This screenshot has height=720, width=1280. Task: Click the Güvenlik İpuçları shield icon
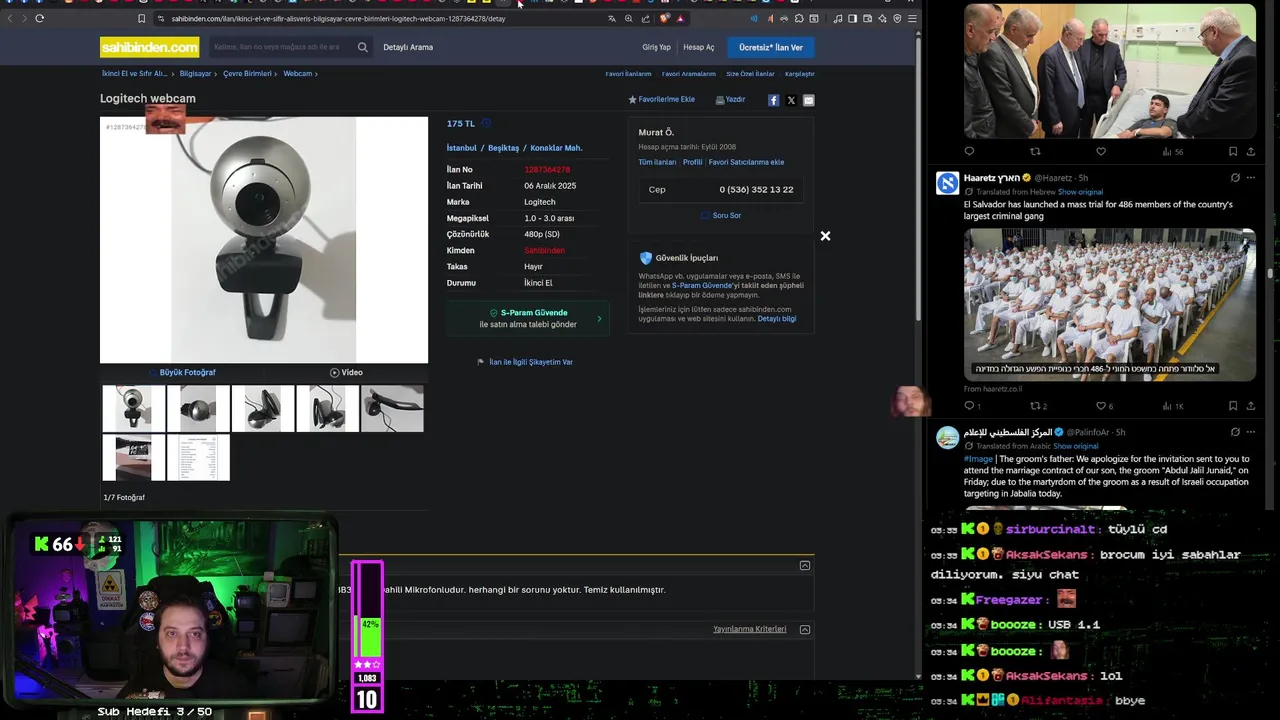pyautogui.click(x=646, y=258)
